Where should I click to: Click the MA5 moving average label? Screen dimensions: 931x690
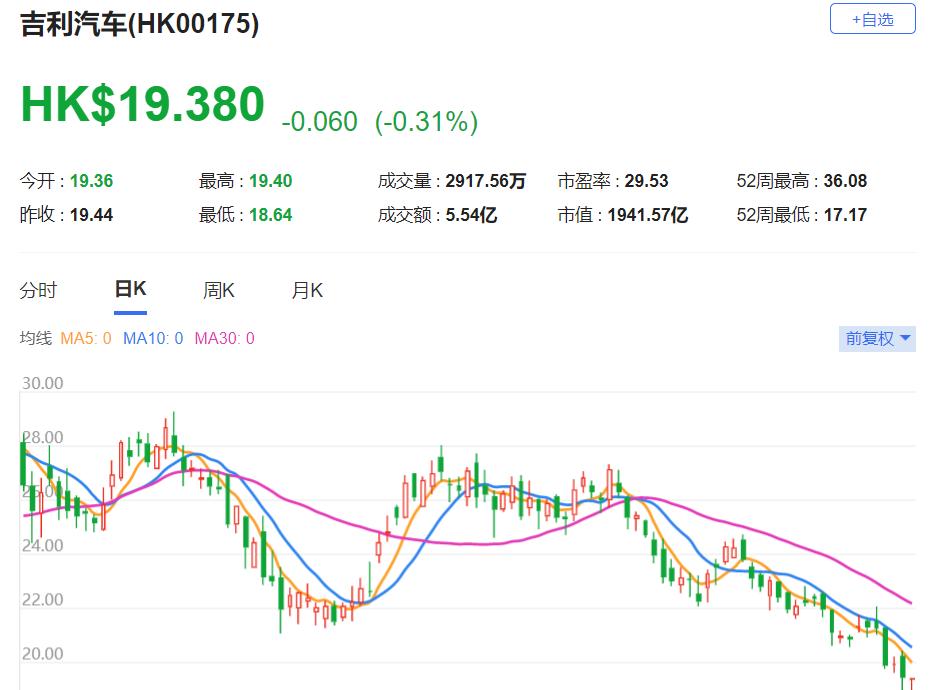point(86,338)
